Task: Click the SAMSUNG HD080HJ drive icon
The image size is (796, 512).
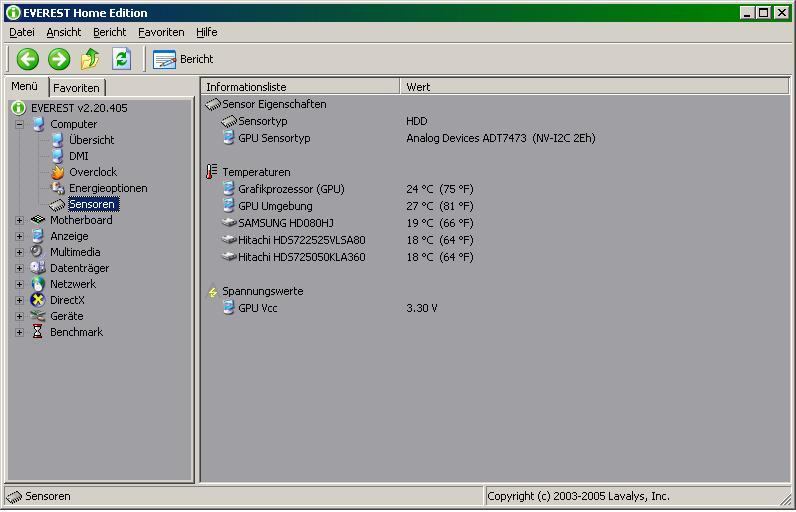Action: (x=229, y=222)
